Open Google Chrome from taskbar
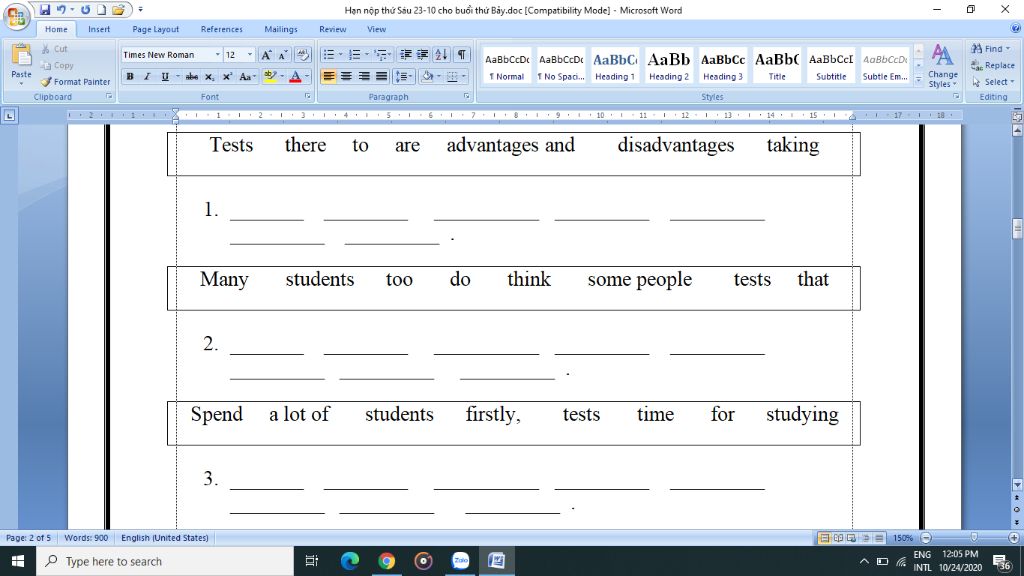The height and width of the screenshot is (576, 1024). [387, 561]
